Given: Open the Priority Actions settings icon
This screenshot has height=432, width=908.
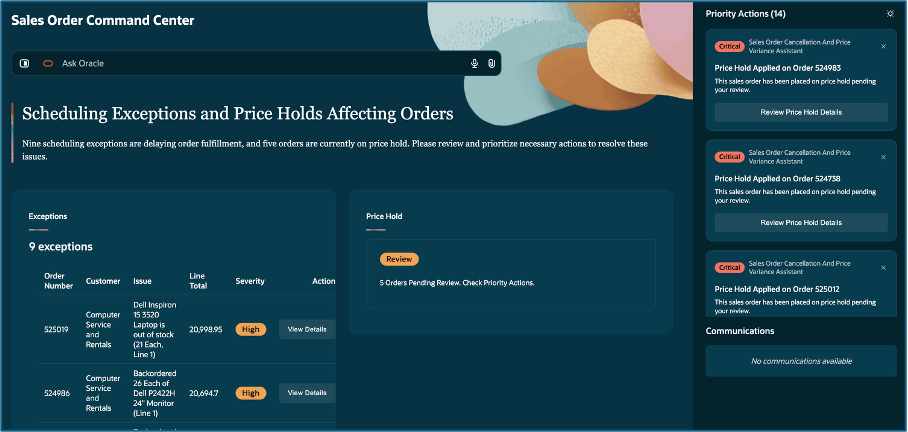Looking at the screenshot, I should click(891, 13).
